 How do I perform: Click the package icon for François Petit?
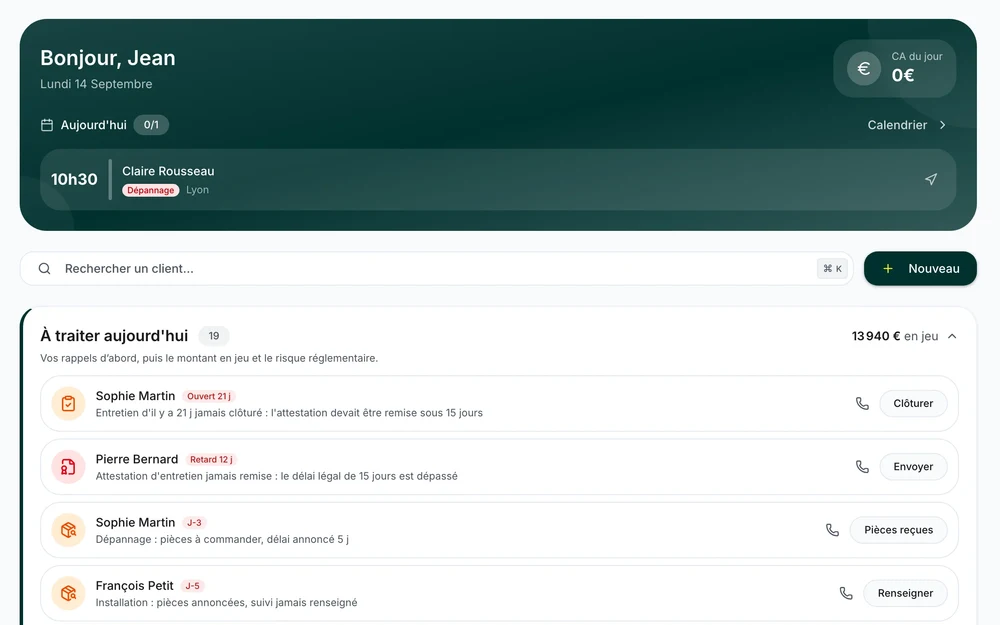click(x=68, y=592)
